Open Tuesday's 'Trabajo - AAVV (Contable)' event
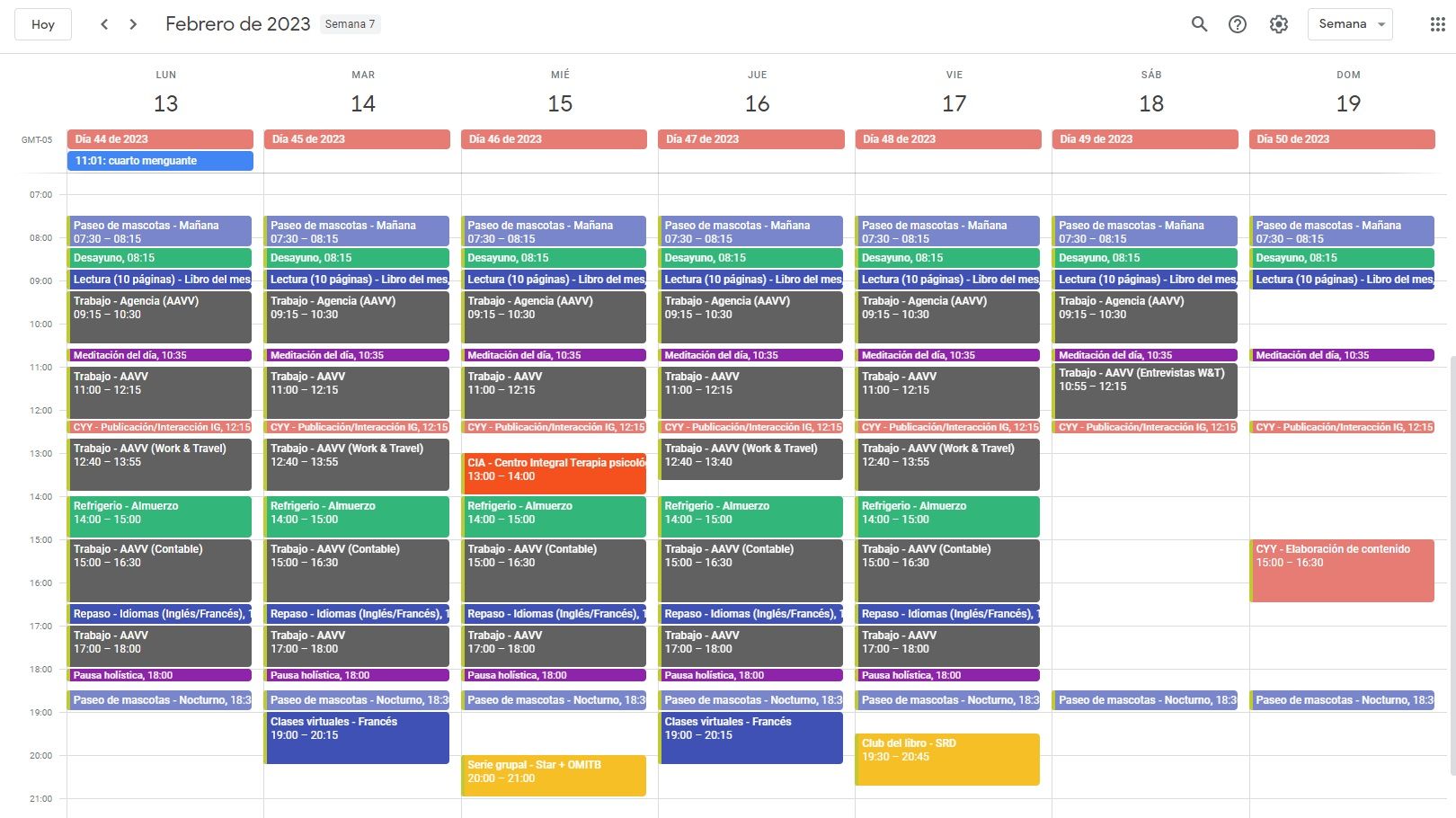 356,571
